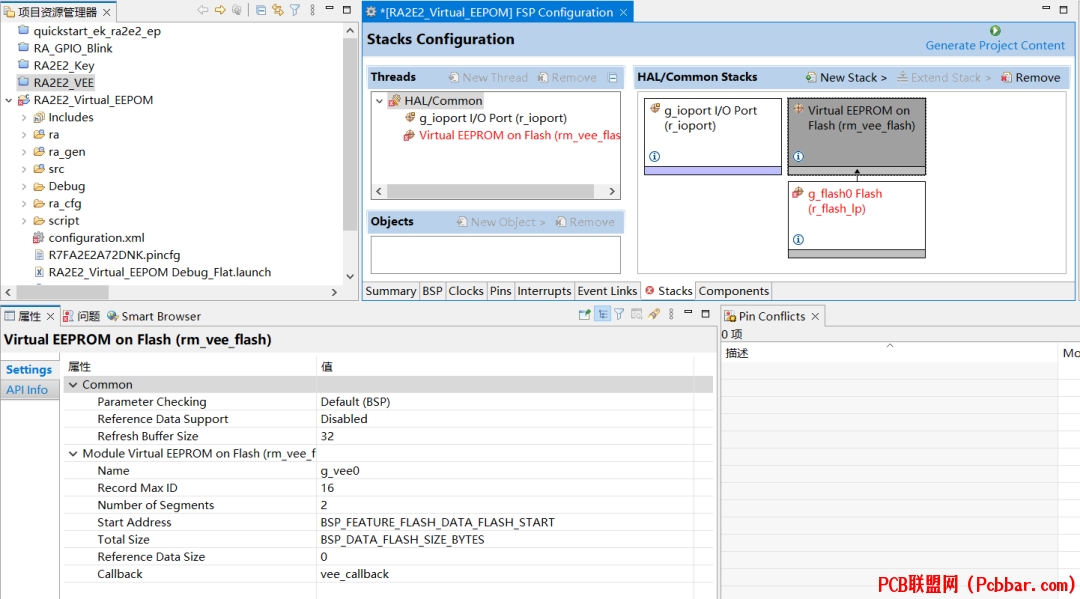
Task: Collapse the Threads section with minus icon
Action: tap(612, 78)
